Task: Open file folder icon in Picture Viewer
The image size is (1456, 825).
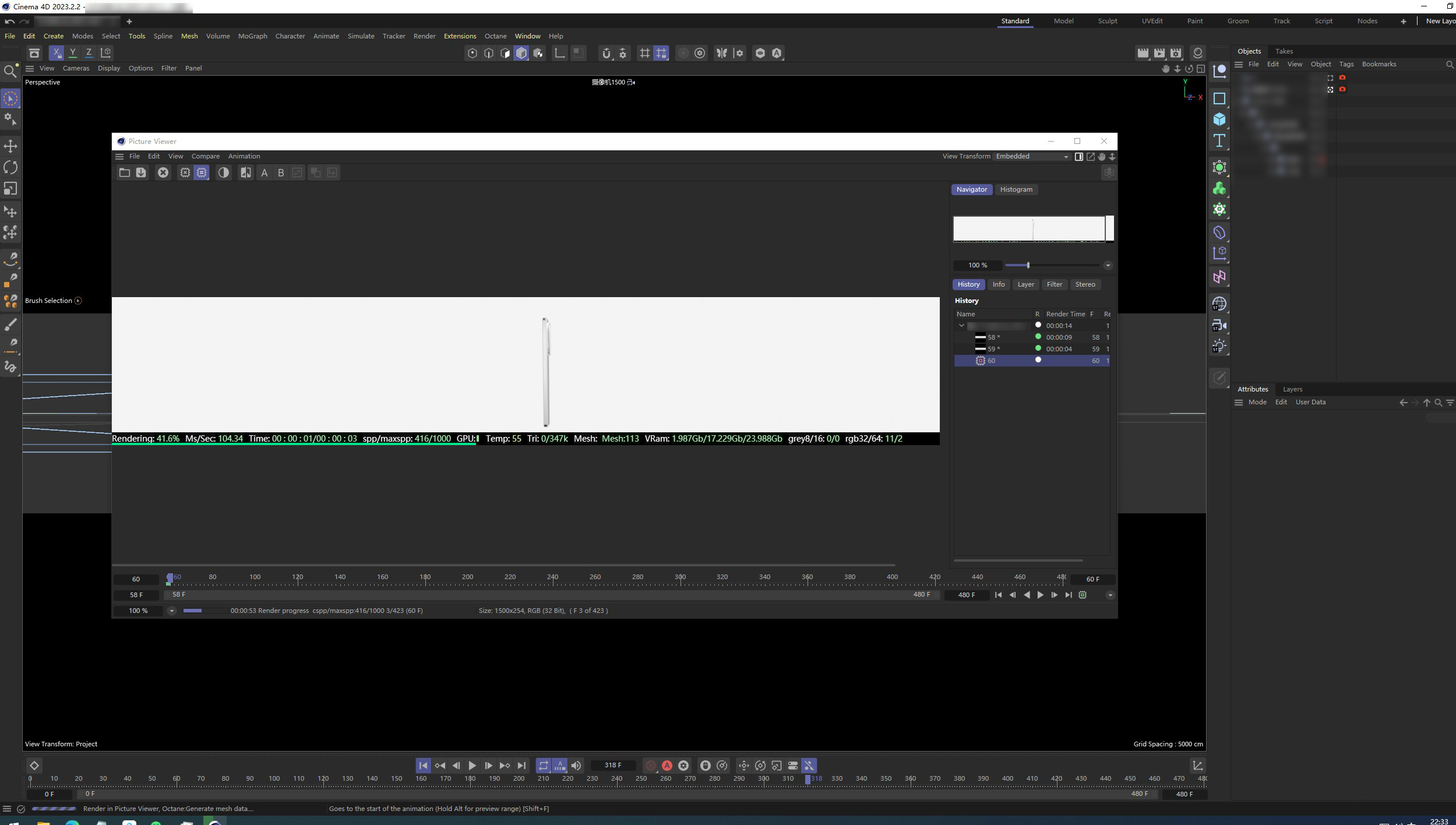Action: click(124, 173)
